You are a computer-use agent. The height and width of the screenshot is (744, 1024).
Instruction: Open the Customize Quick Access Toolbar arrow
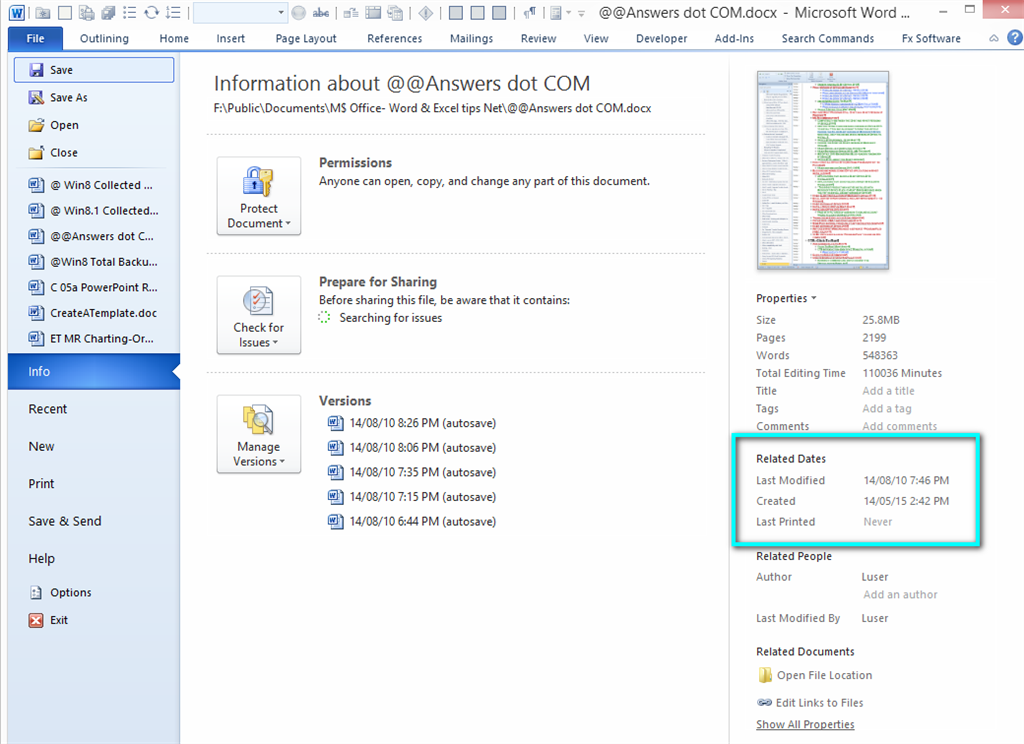(581, 13)
